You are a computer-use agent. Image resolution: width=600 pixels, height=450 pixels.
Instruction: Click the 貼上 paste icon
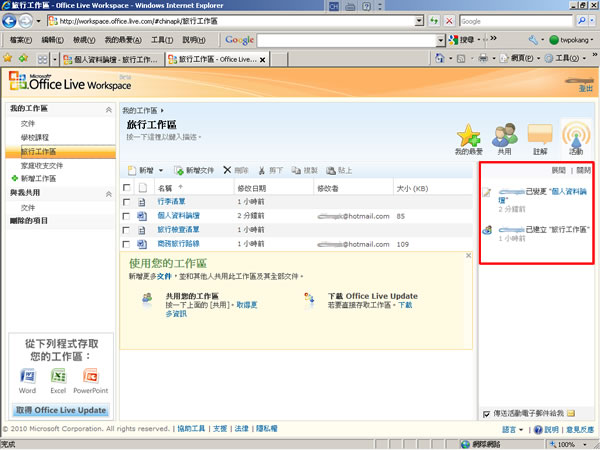[x=331, y=170]
